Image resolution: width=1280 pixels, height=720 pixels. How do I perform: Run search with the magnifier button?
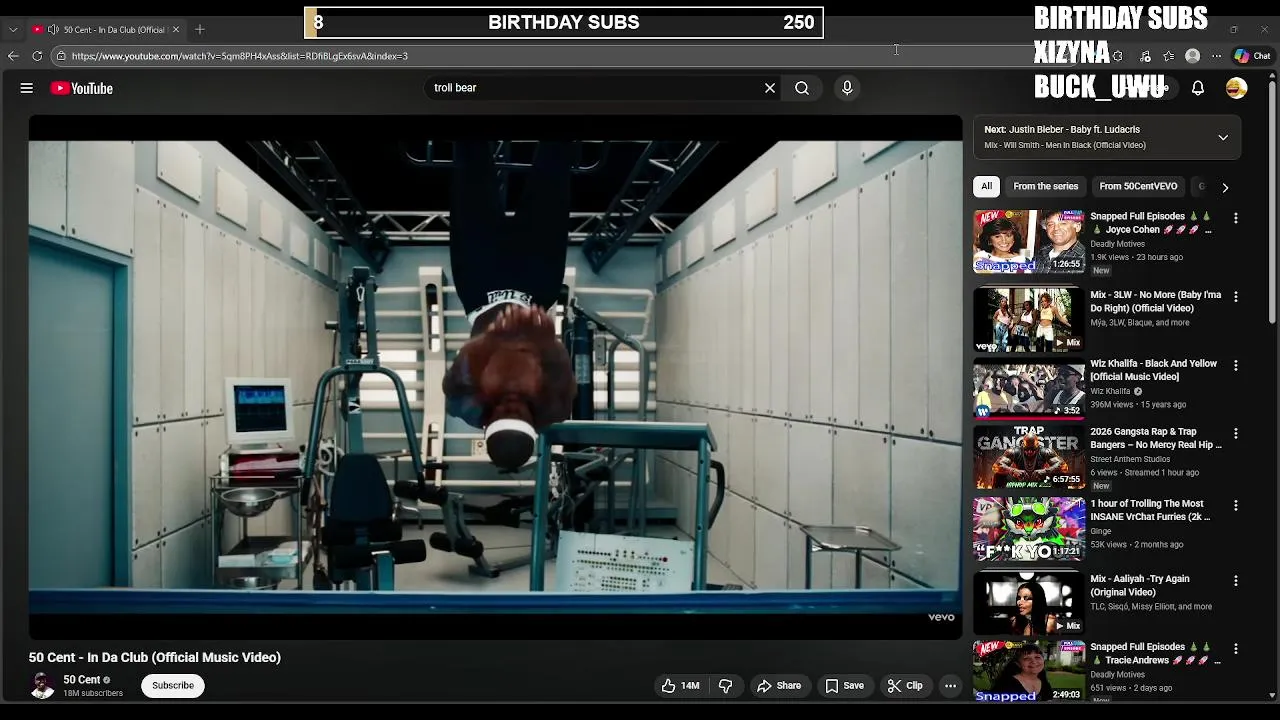[802, 88]
